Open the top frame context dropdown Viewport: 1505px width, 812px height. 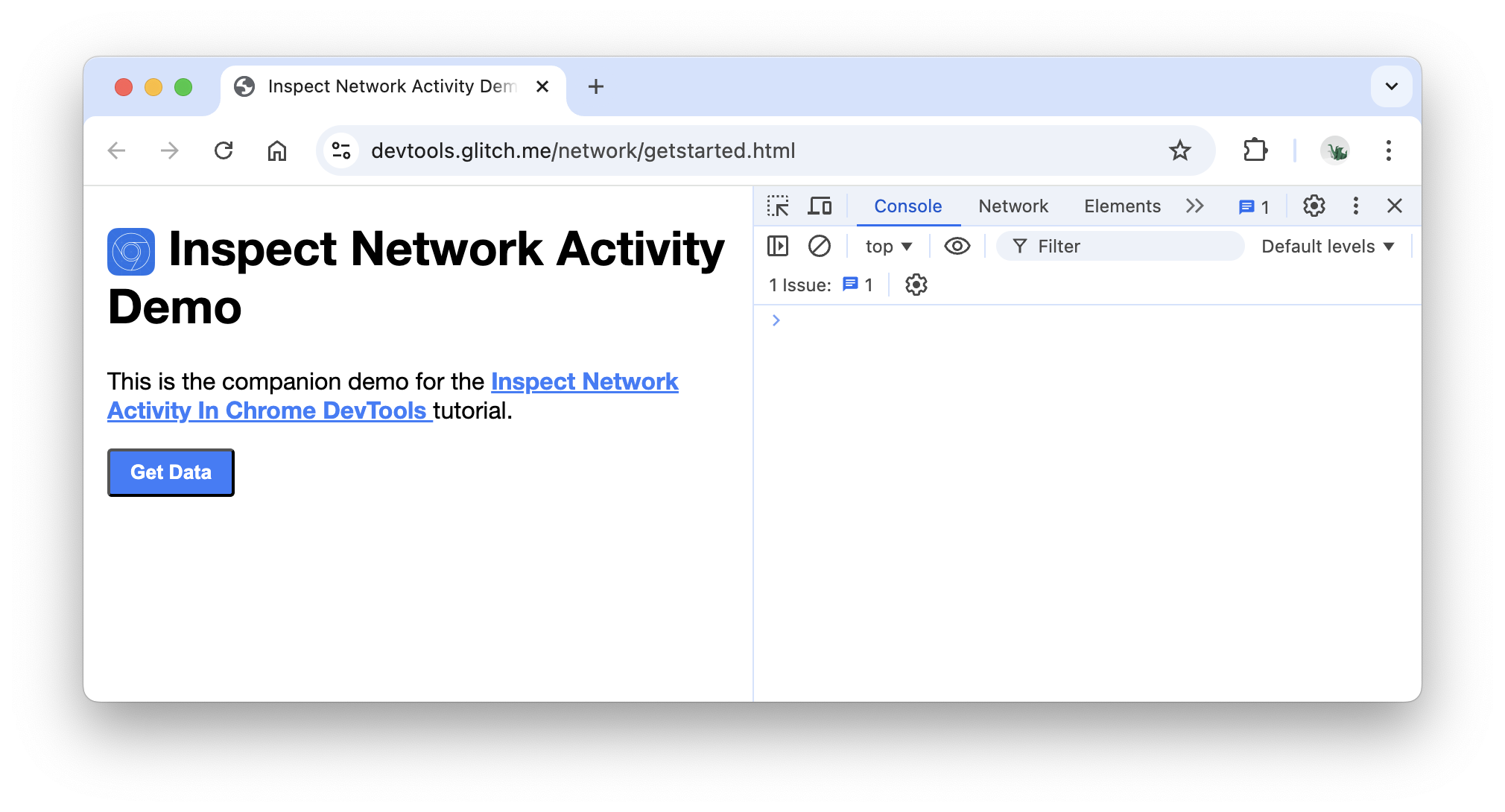click(x=889, y=245)
